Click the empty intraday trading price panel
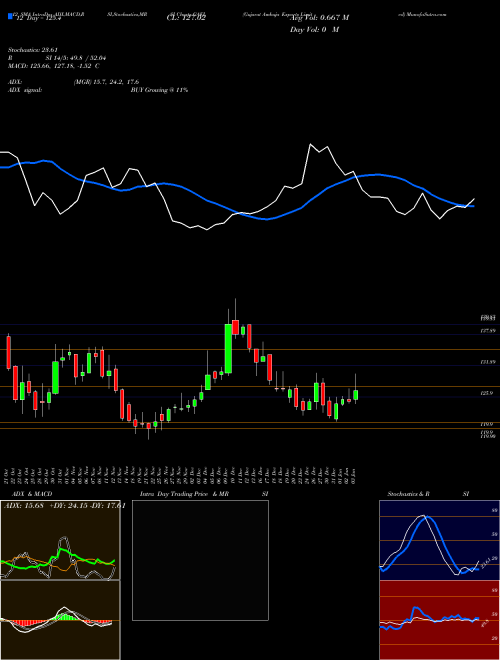Viewport: 500px width, 660px height. tap(200, 560)
